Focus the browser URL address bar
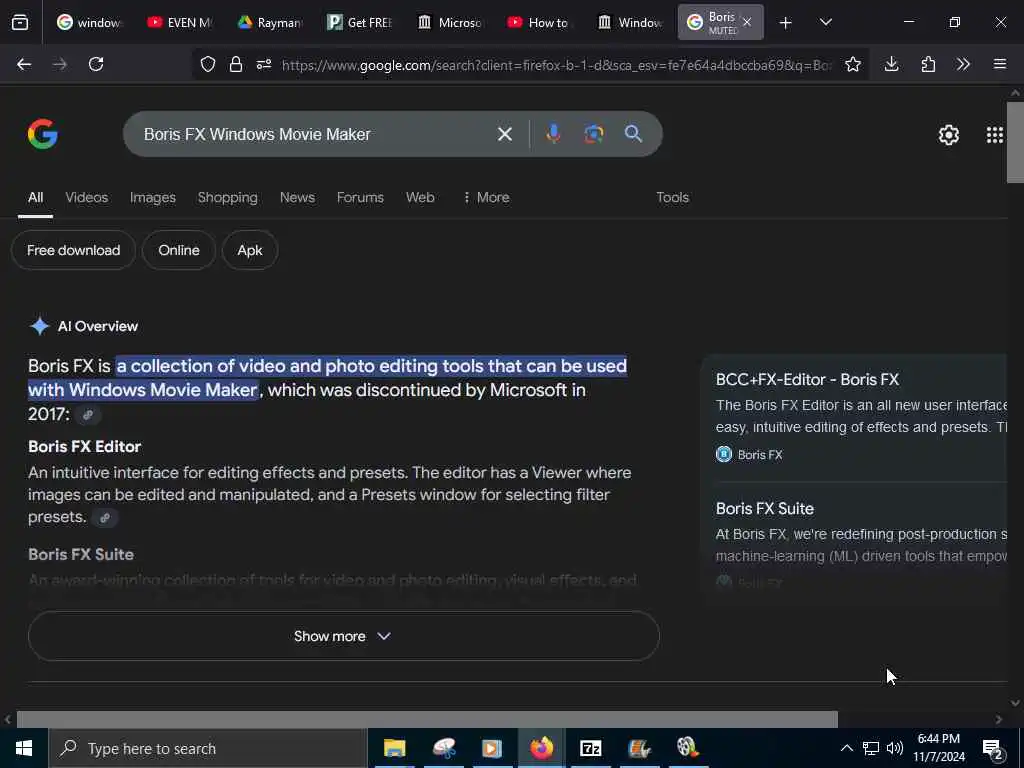The height and width of the screenshot is (768, 1024). click(x=556, y=65)
